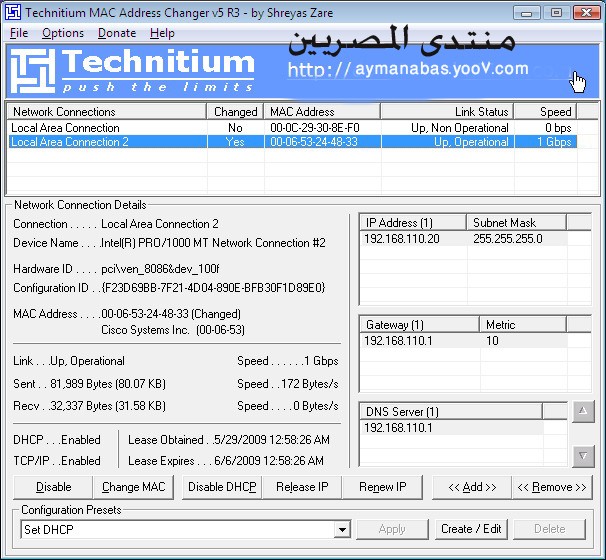The width and height of the screenshot is (606, 560).
Task: Click the << Remove >> button
Action: (552, 487)
